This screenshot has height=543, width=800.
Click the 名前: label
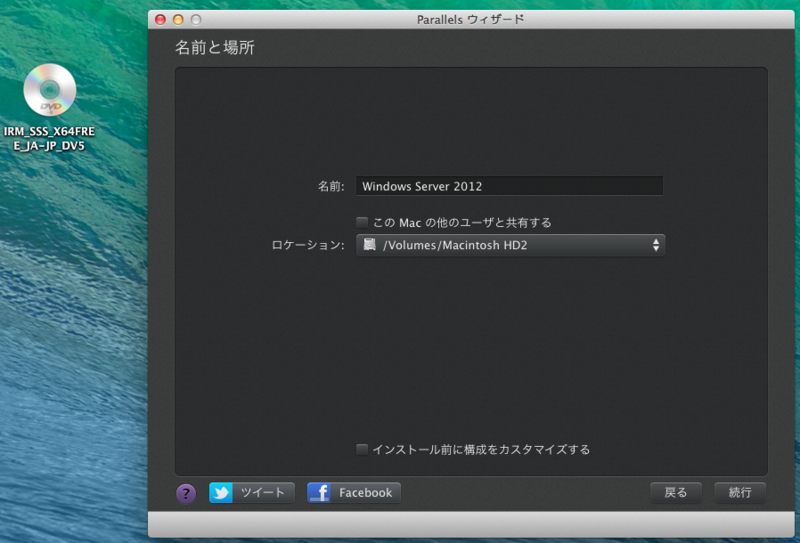tap(331, 186)
